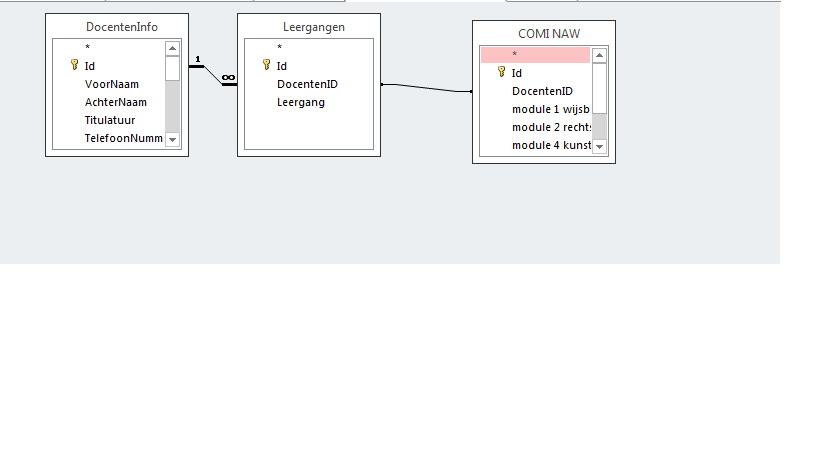Click DocentenInfo scrollbar up arrow

pyautogui.click(x=172, y=49)
